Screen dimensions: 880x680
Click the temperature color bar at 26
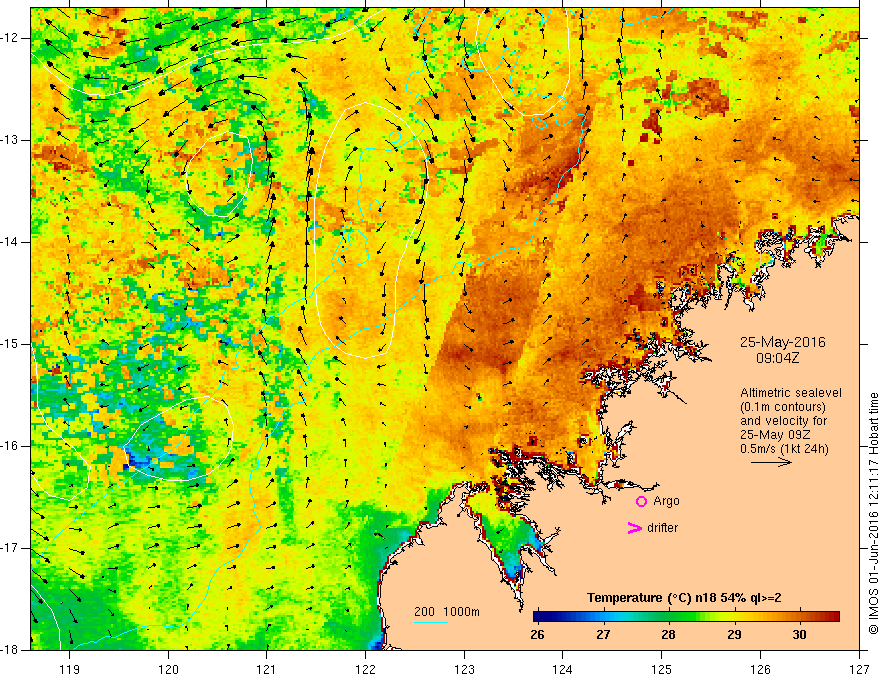pos(538,617)
